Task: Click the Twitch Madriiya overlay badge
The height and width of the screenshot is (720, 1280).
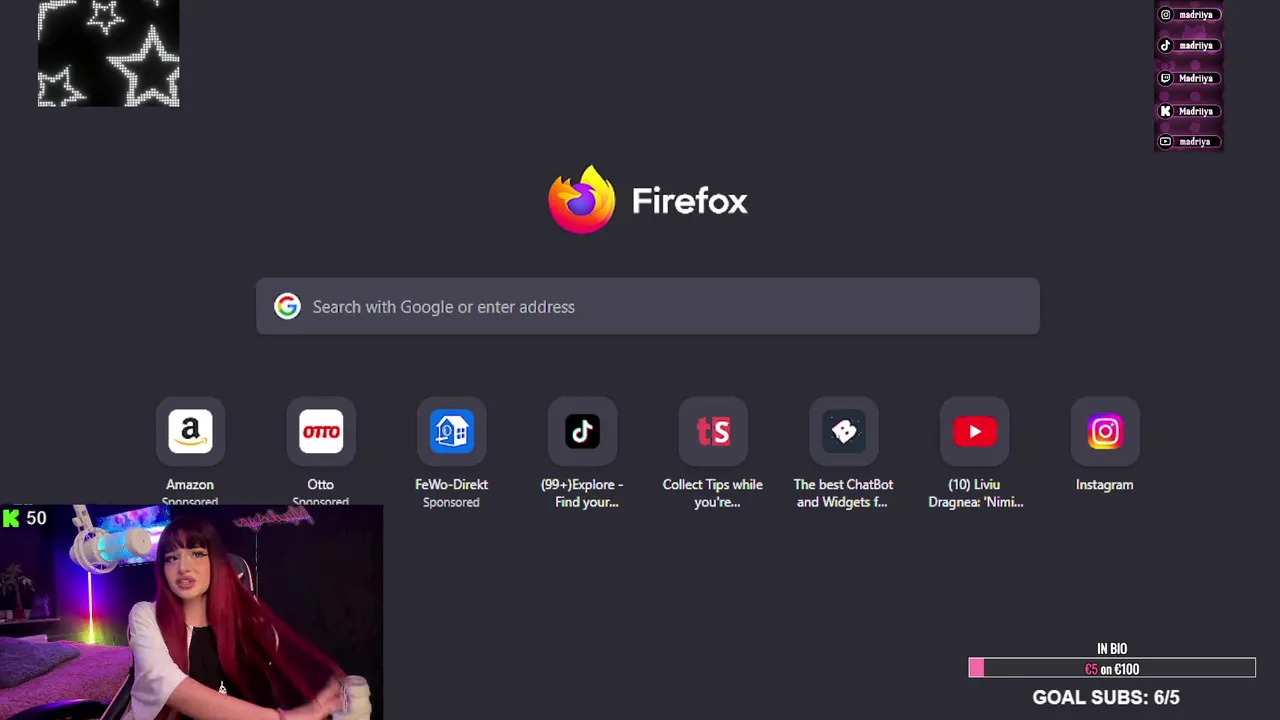Action: [x=1188, y=78]
